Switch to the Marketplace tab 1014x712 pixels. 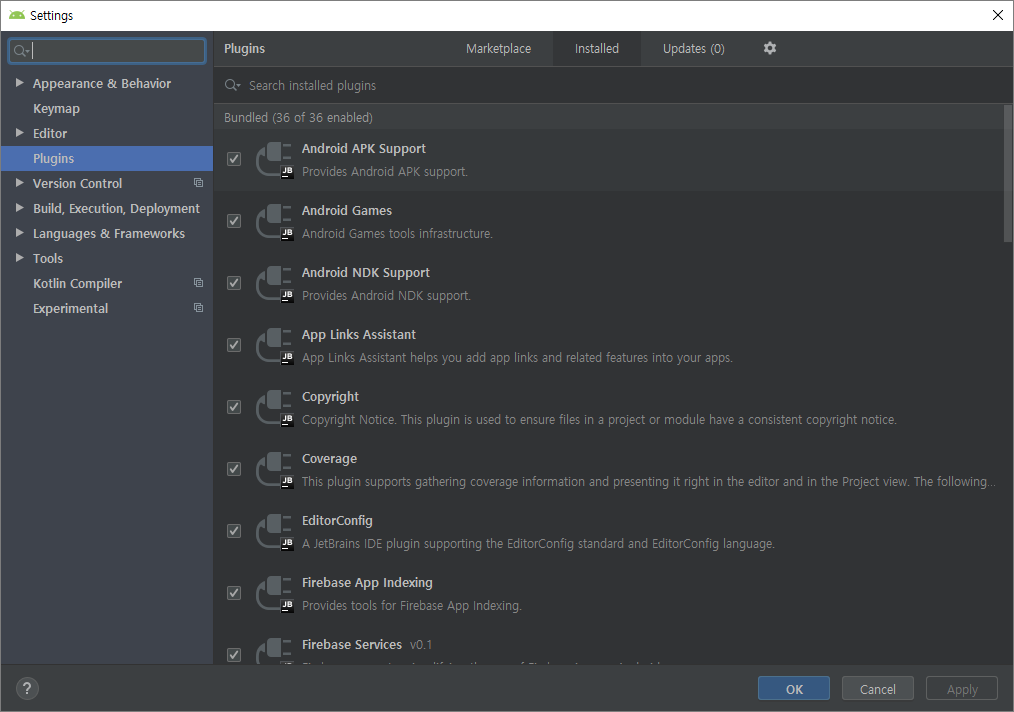point(498,49)
